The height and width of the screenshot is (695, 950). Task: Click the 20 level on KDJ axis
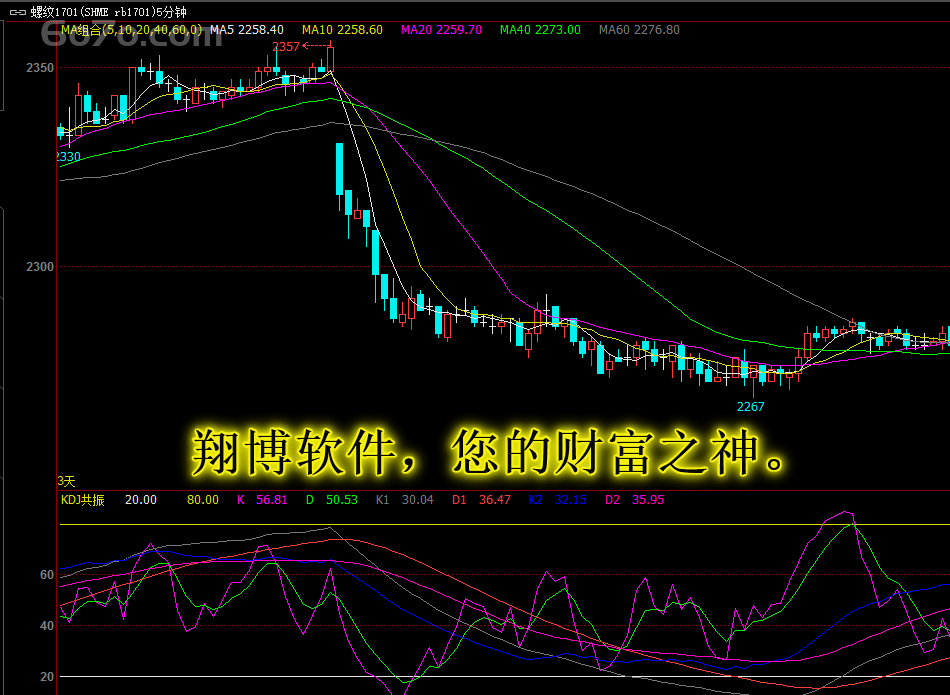pyautogui.click(x=47, y=676)
